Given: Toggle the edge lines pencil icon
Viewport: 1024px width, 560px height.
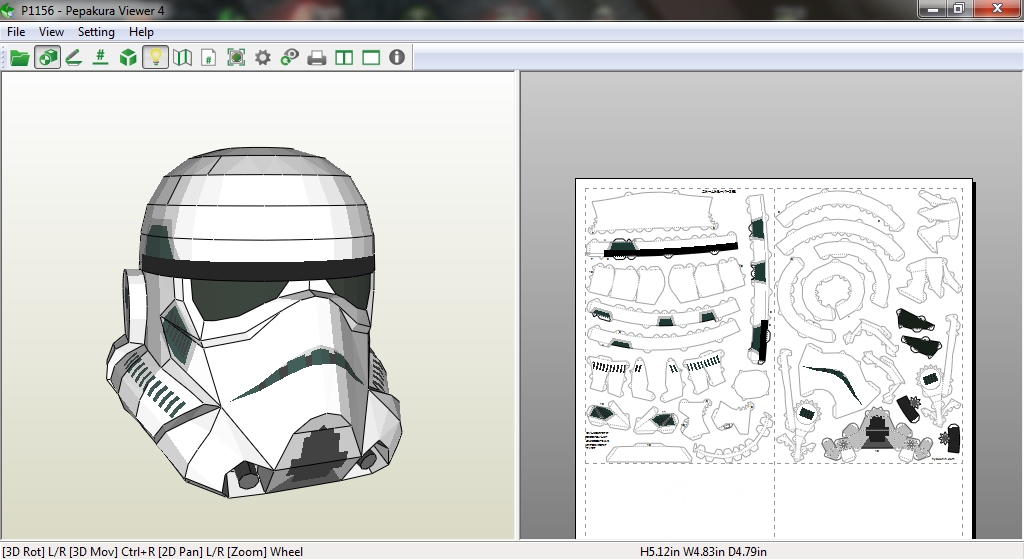Looking at the screenshot, I should pos(74,57).
